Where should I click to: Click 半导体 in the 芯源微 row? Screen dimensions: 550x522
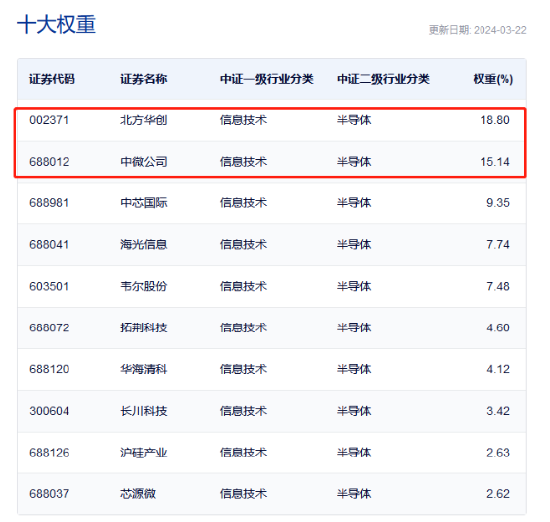coord(354,494)
